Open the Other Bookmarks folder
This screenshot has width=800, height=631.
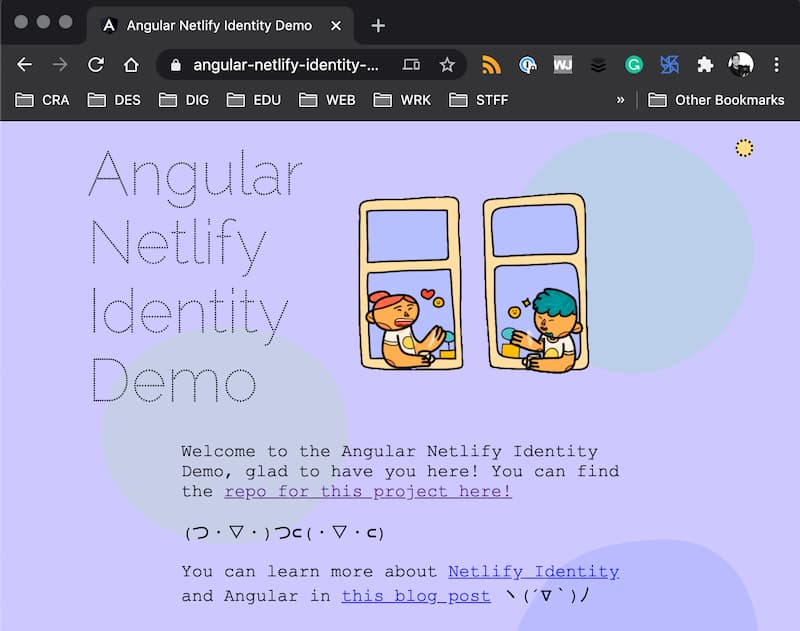tap(716, 100)
